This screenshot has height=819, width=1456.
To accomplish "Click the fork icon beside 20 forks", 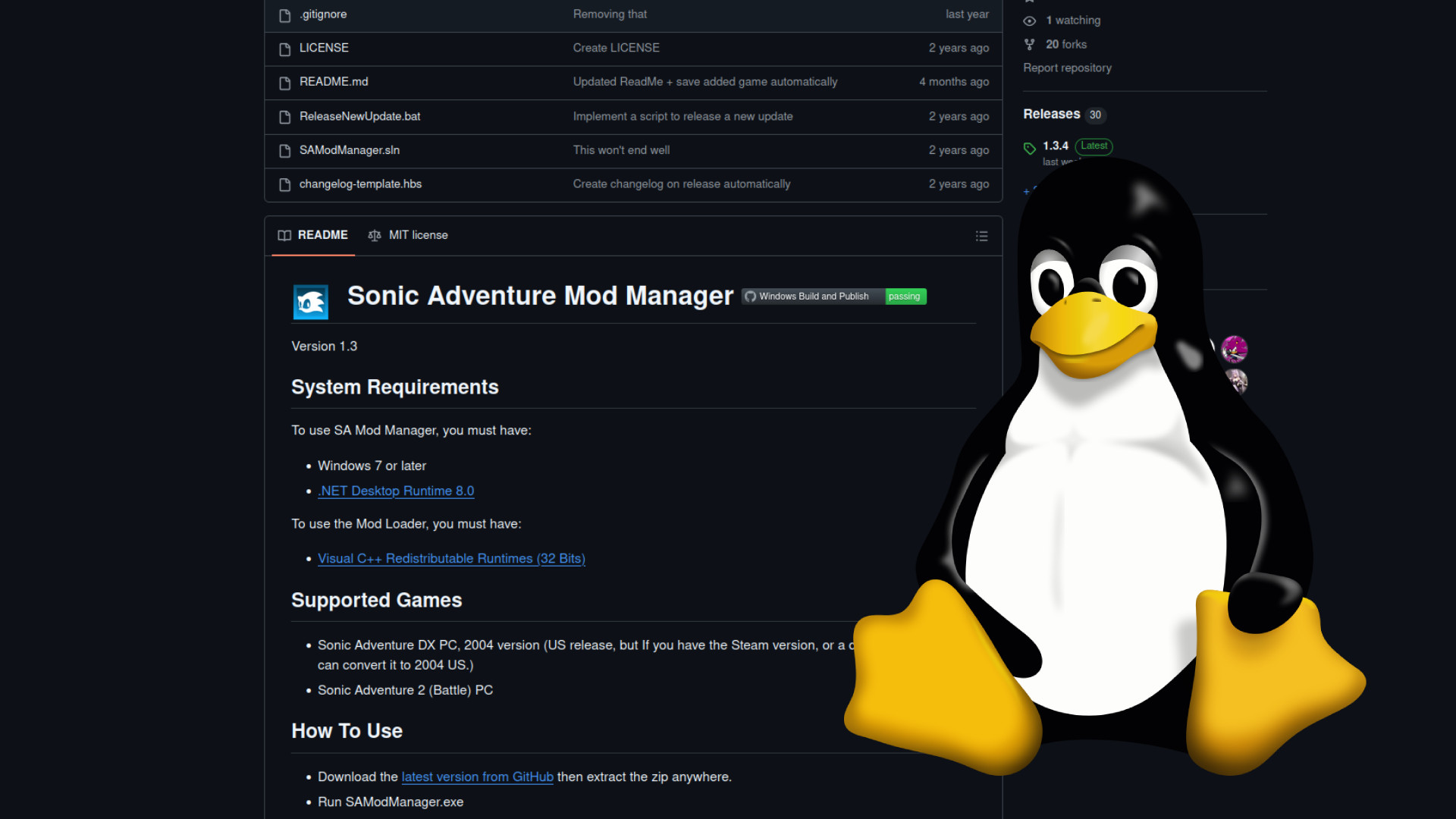I will (x=1029, y=44).
